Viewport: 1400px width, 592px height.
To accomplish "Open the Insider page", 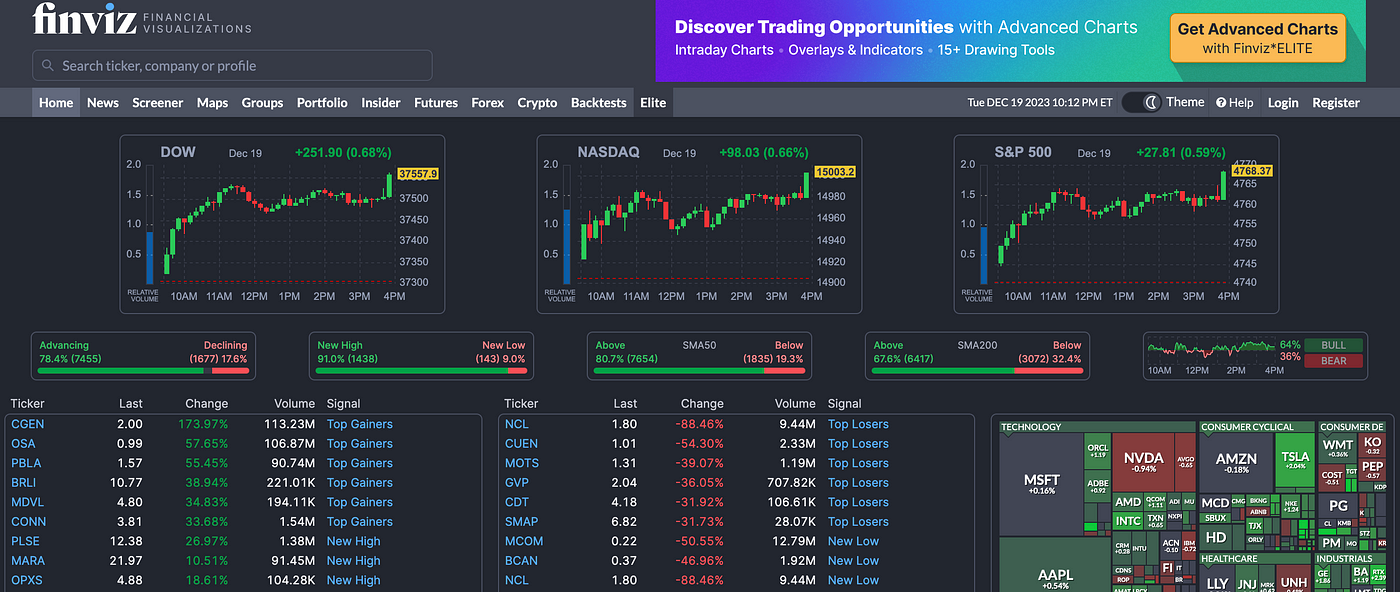I will [x=381, y=102].
